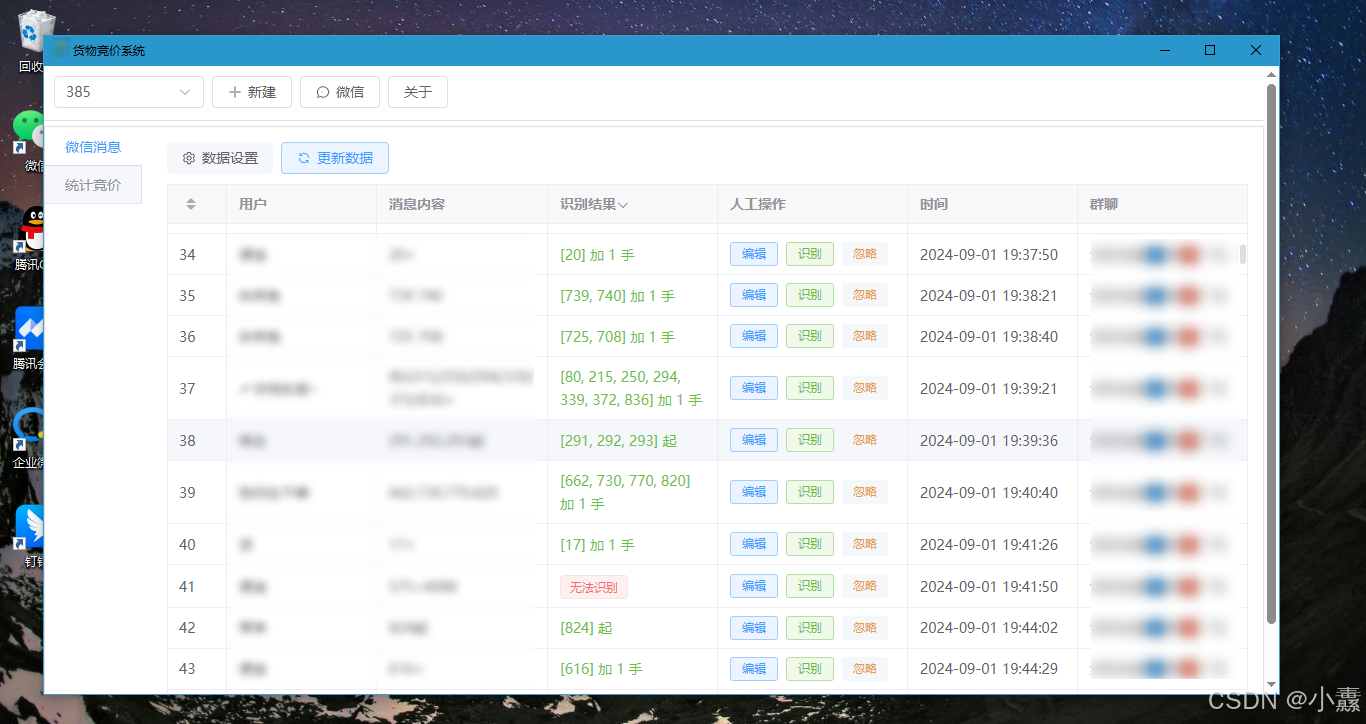Click 编辑 in row 39
The height and width of the screenshot is (724, 1366).
tap(754, 492)
